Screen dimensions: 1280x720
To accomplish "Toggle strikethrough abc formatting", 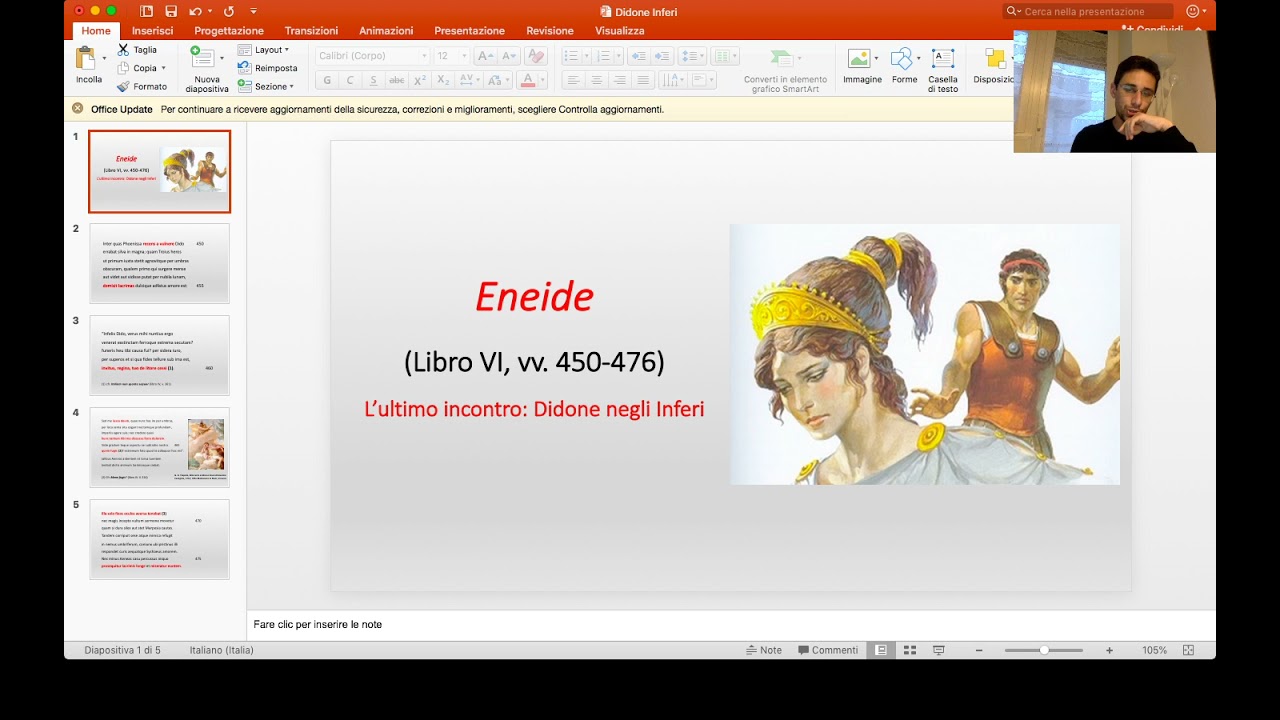I will pyautogui.click(x=396, y=80).
